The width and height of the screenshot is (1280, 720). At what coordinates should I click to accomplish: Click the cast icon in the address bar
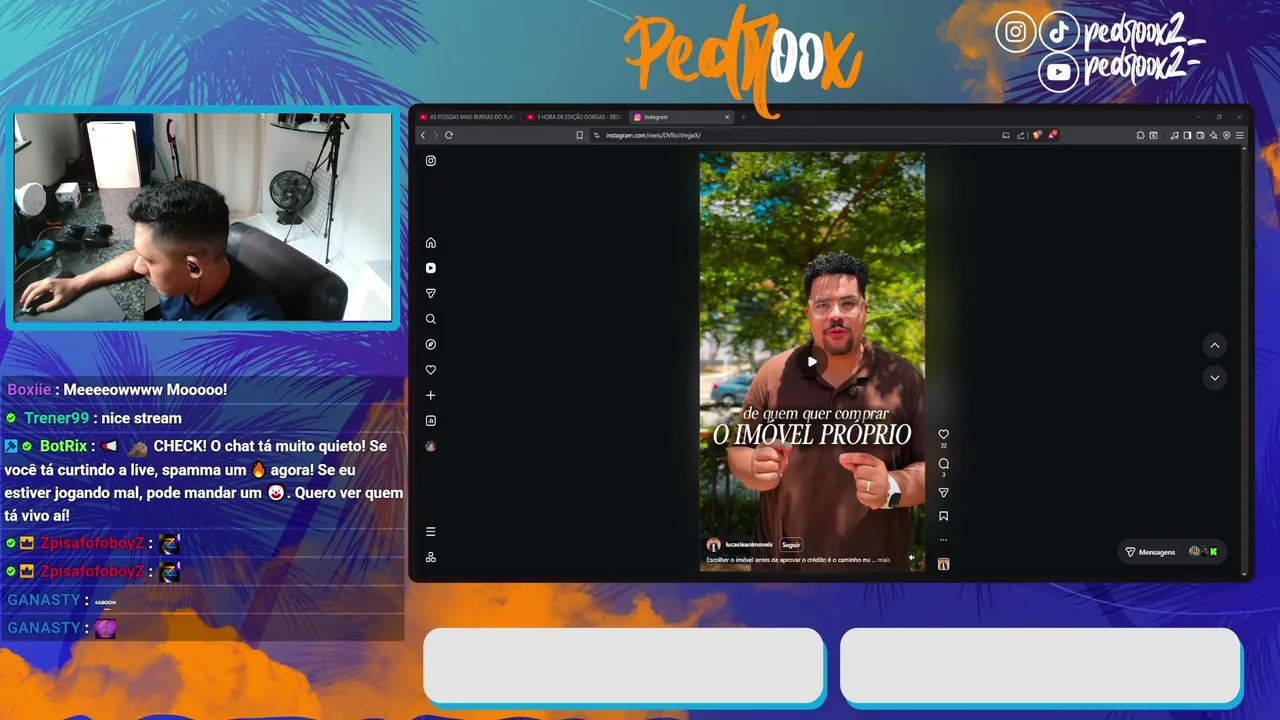click(1006, 135)
